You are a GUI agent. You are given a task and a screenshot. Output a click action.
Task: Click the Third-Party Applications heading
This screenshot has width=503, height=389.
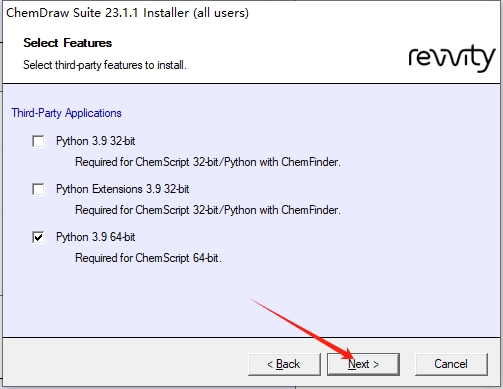pyautogui.click(x=66, y=113)
